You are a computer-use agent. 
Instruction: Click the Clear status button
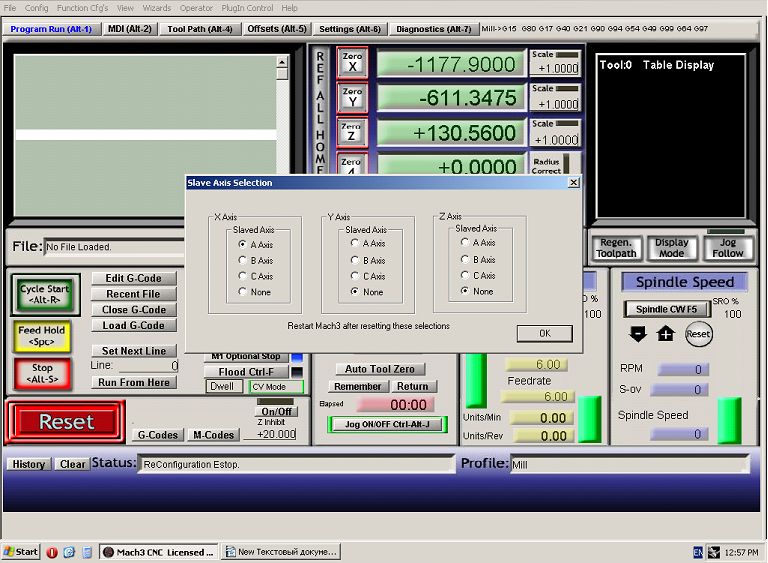tap(72, 464)
